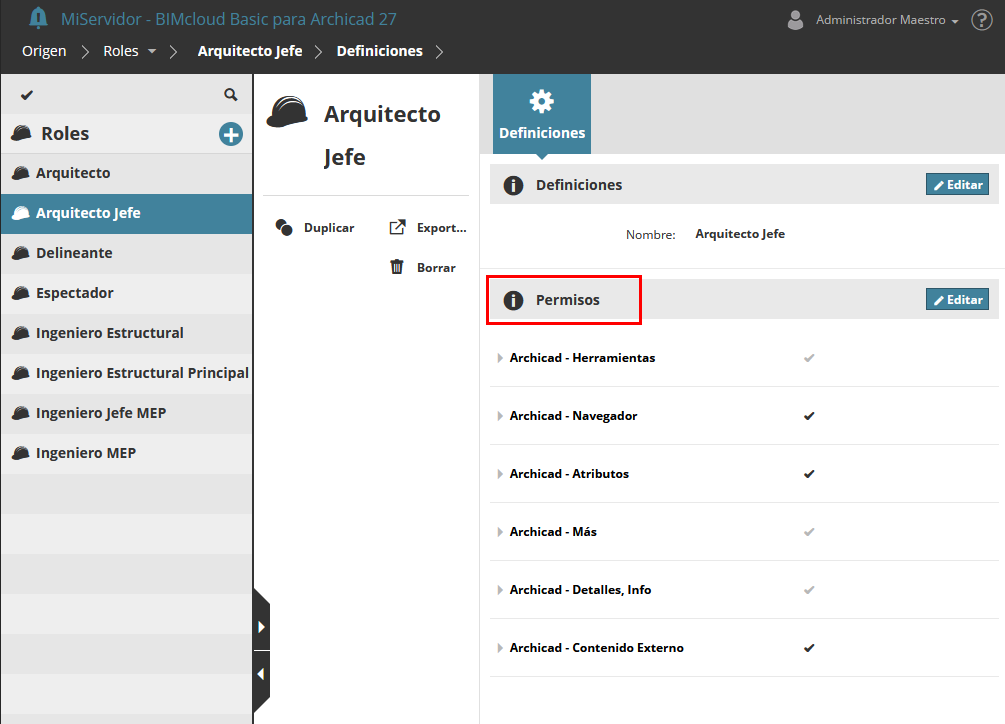The height and width of the screenshot is (724, 1005).
Task: Click the Roles list heading
Action: (x=65, y=133)
